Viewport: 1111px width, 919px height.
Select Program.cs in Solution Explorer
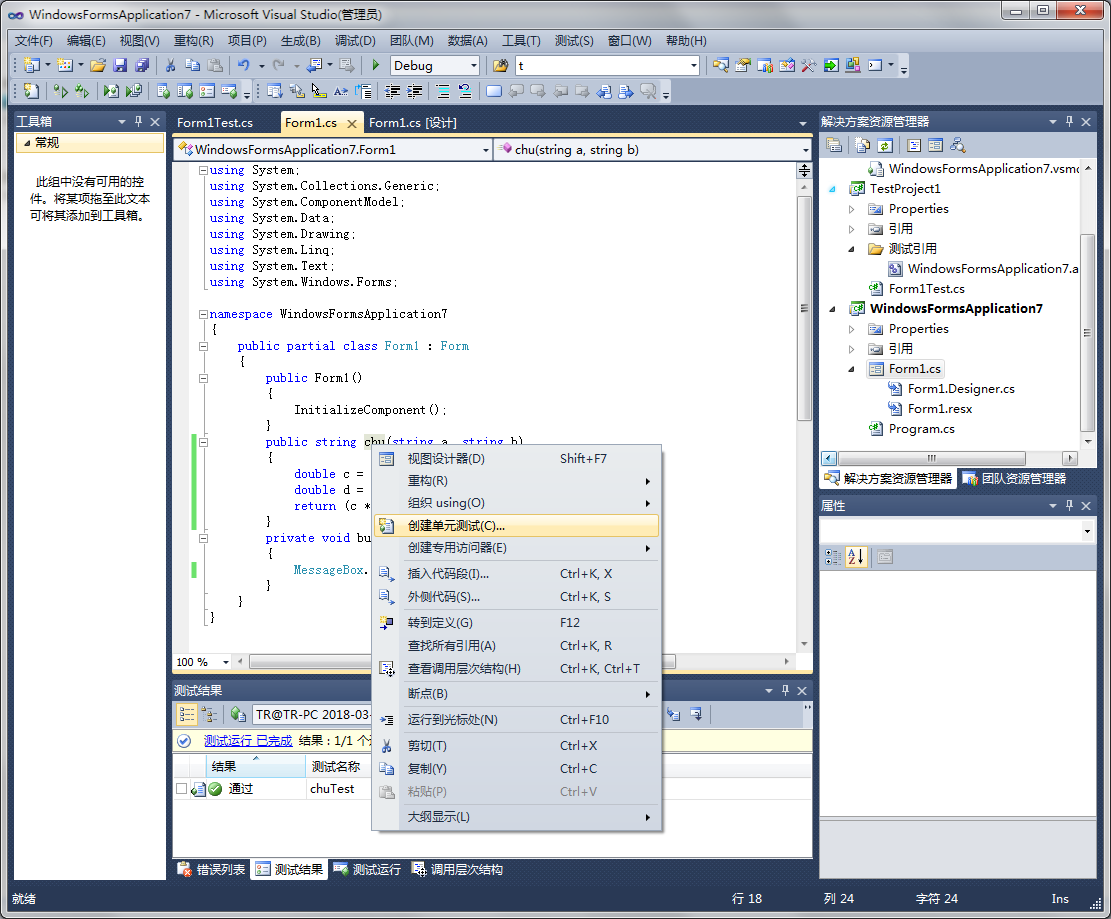pos(921,429)
